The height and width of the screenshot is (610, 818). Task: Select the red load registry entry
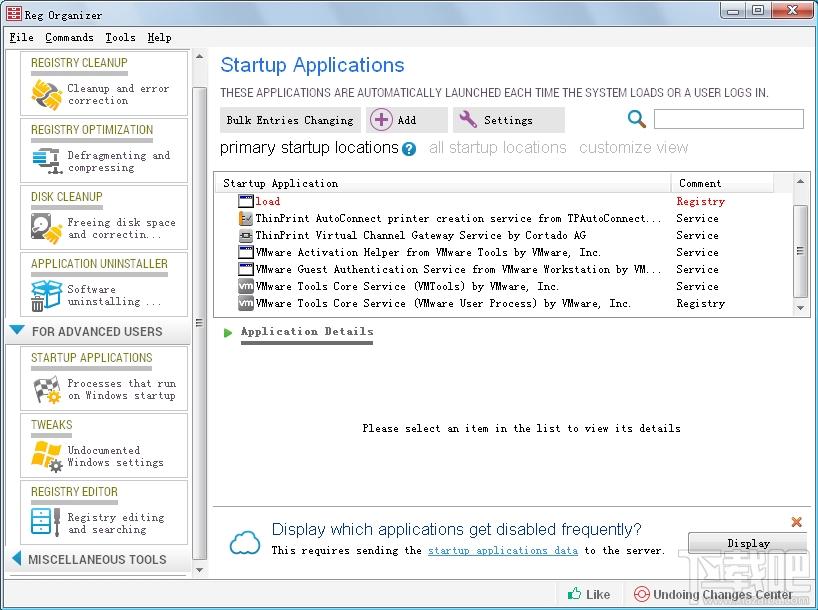tap(267, 201)
